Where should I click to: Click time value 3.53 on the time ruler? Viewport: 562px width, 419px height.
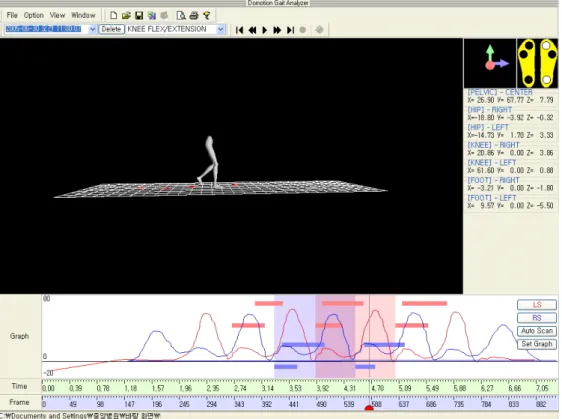(295, 389)
